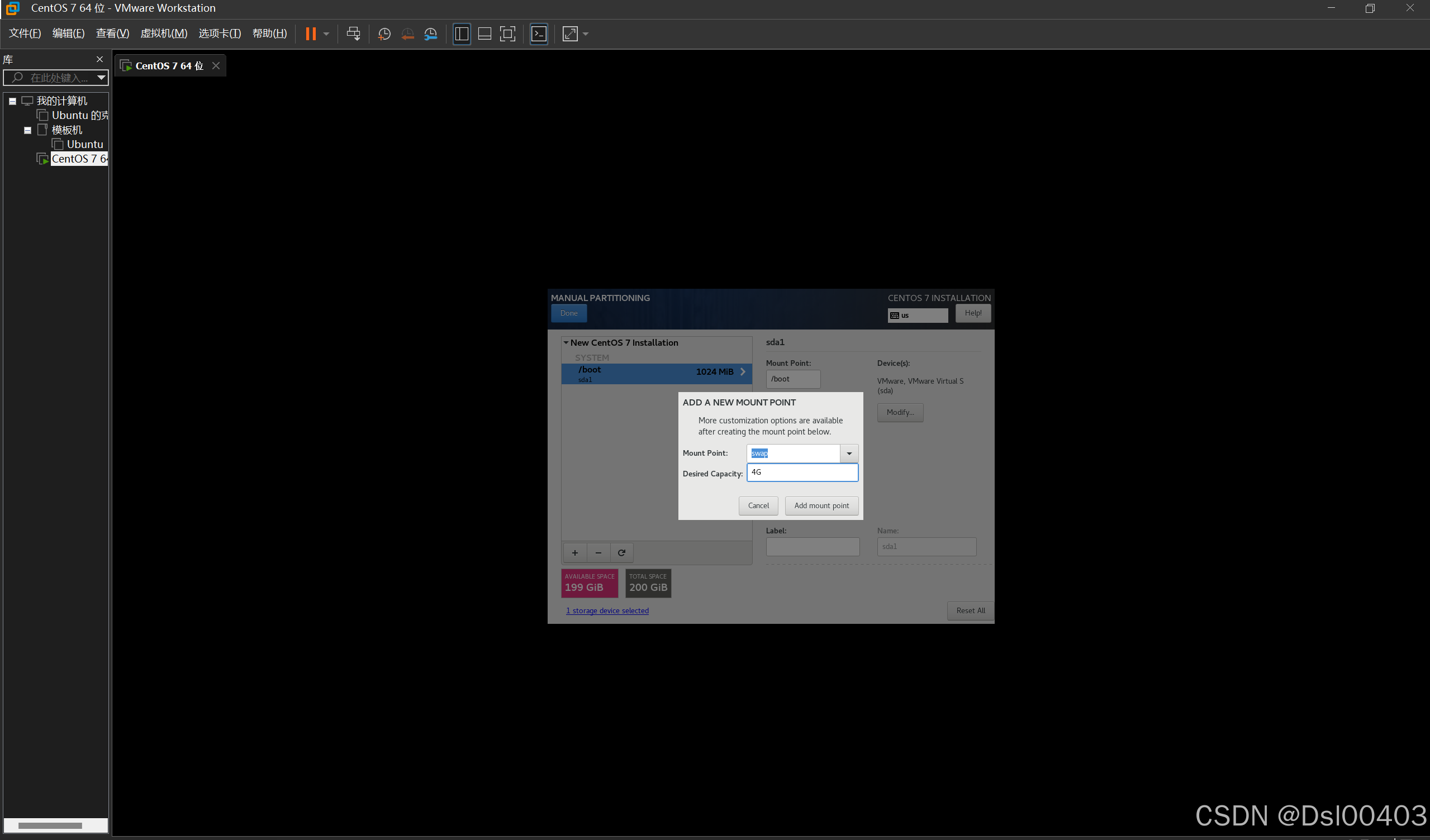
Task: Click the VMware Workstation app icon in title bar
Action: 12,8
